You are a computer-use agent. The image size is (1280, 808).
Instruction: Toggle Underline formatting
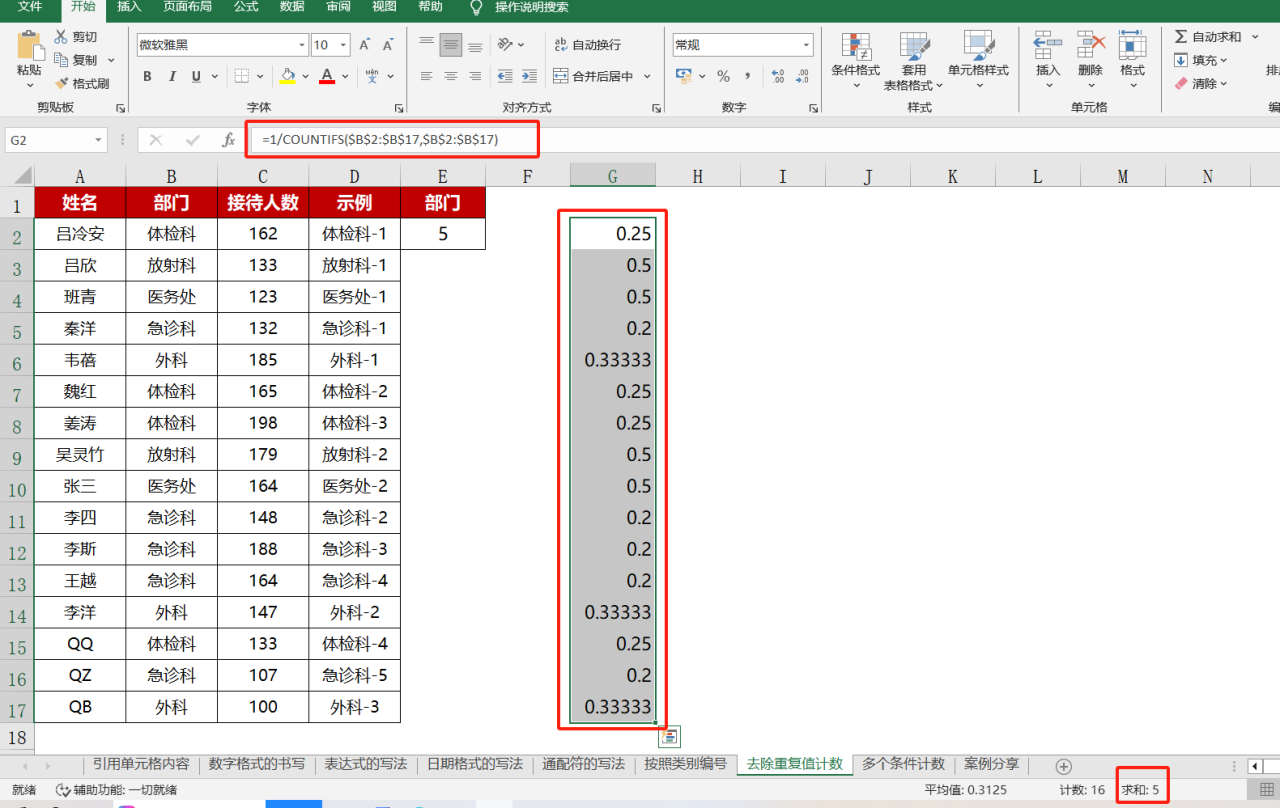tap(196, 76)
